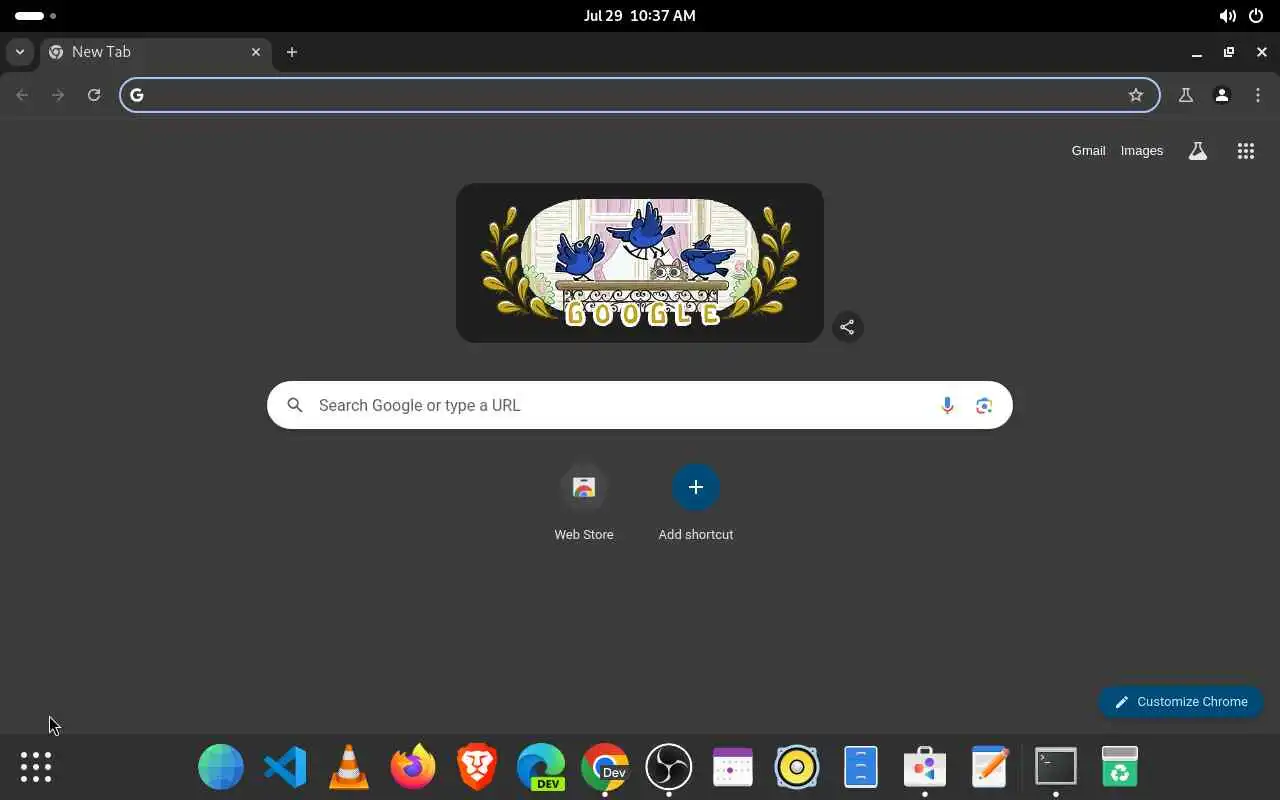
Task: Switch to Chrome Dev in dock
Action: click(x=605, y=767)
